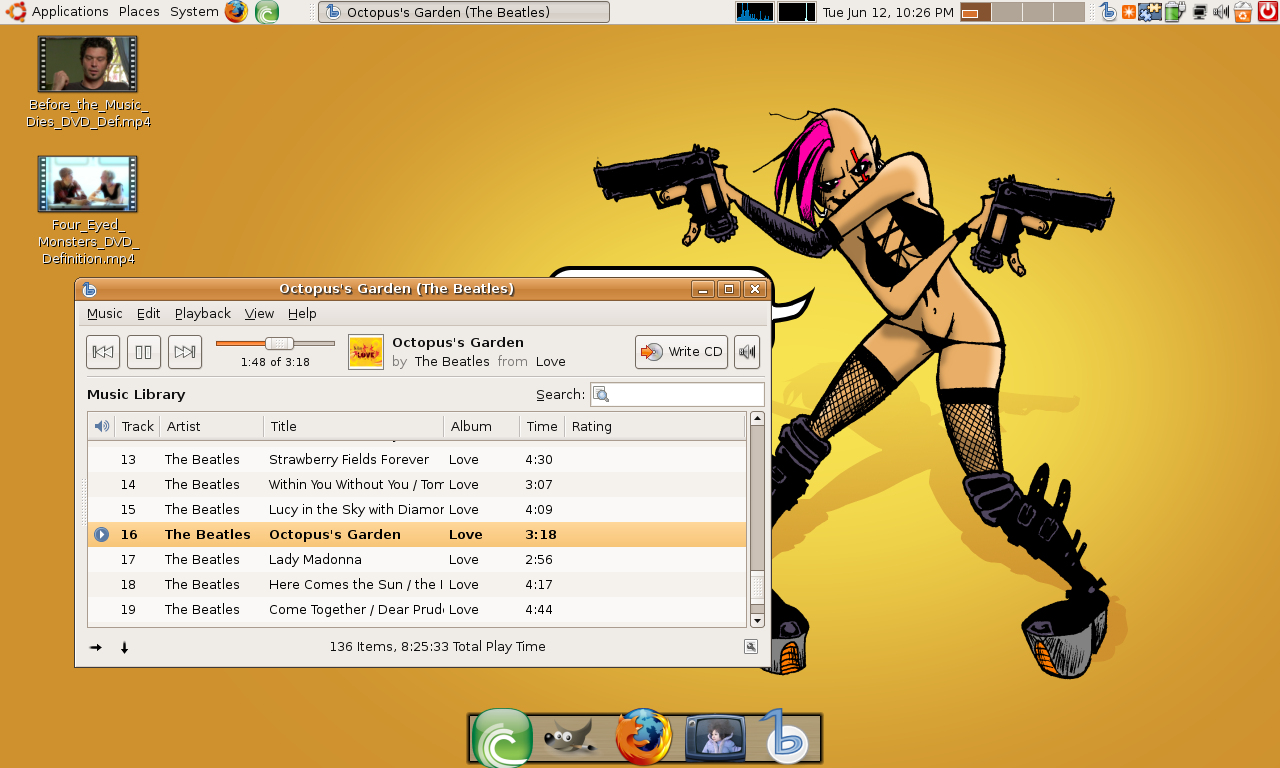1280x768 pixels.
Task: Launch the green swirl app in dock
Action: 502,738
